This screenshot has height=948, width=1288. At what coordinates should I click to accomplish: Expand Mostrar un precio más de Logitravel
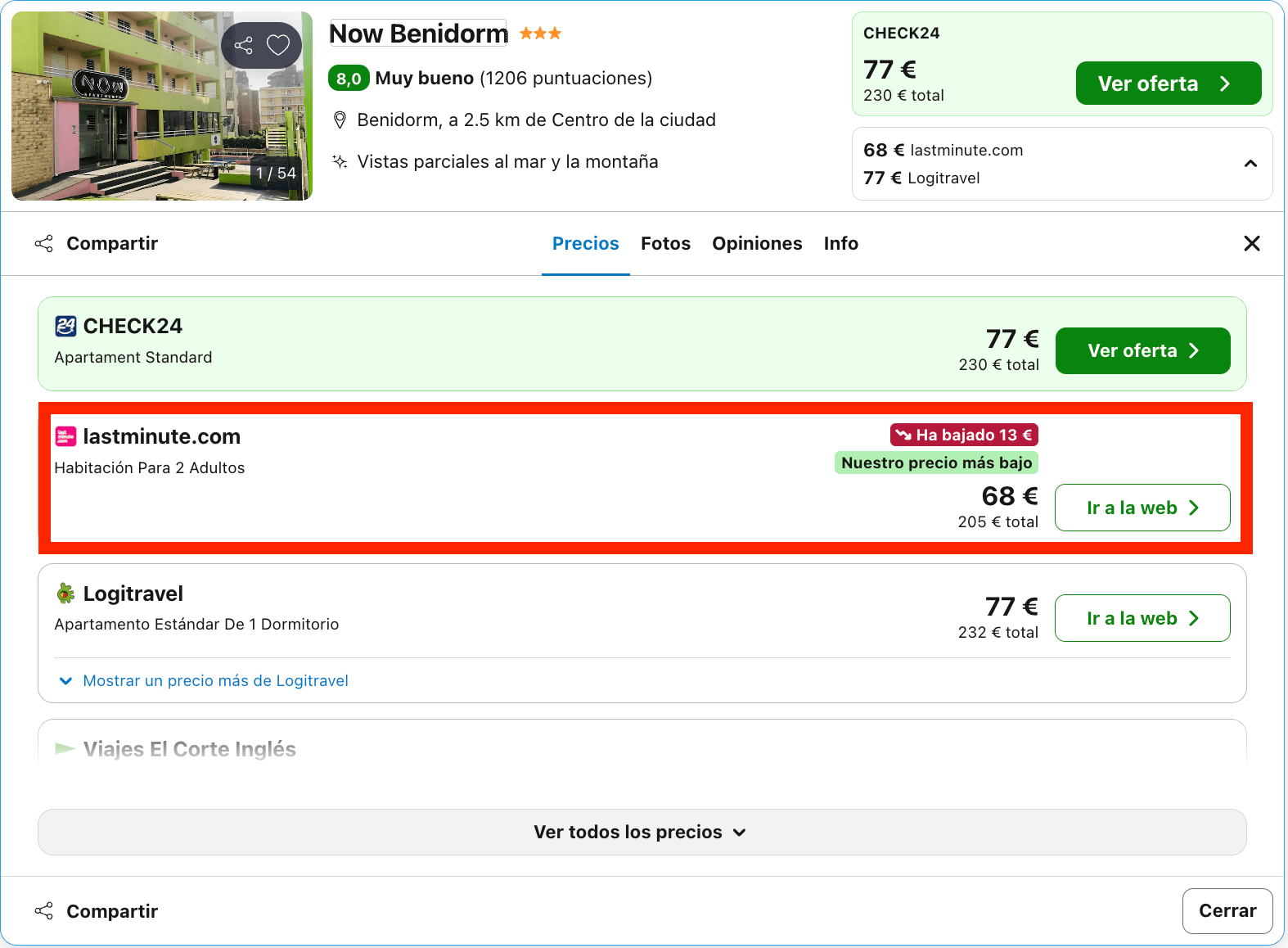[204, 680]
